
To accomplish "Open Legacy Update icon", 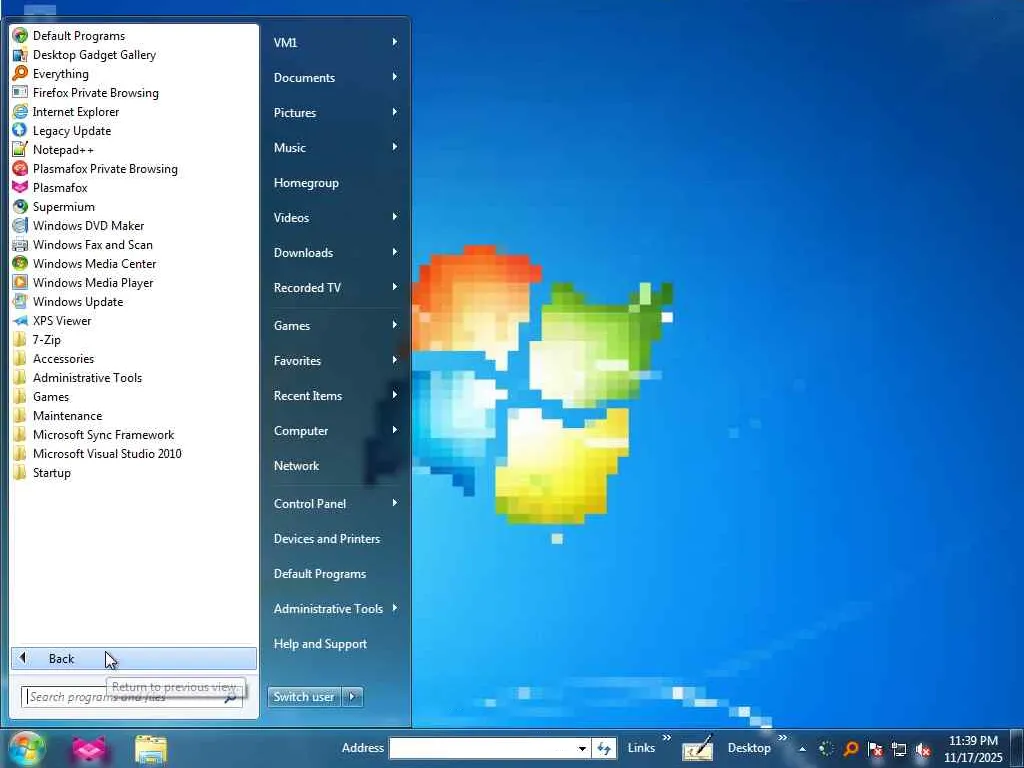I will pyautogui.click(x=20, y=130).
